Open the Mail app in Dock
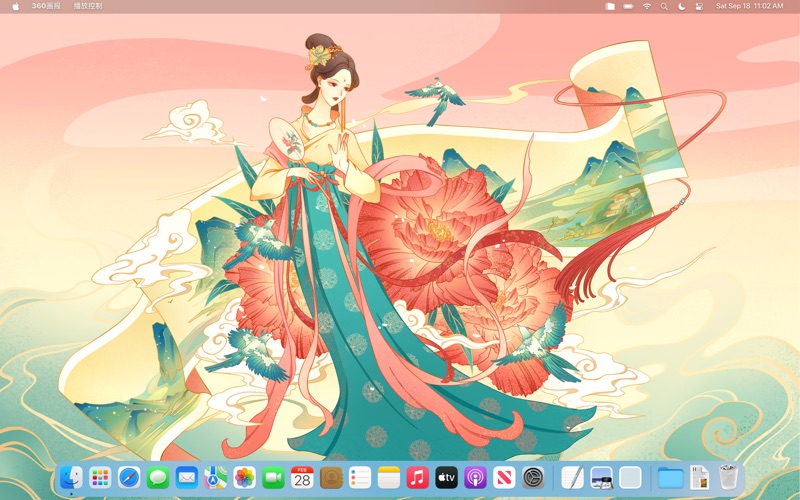 [x=187, y=478]
